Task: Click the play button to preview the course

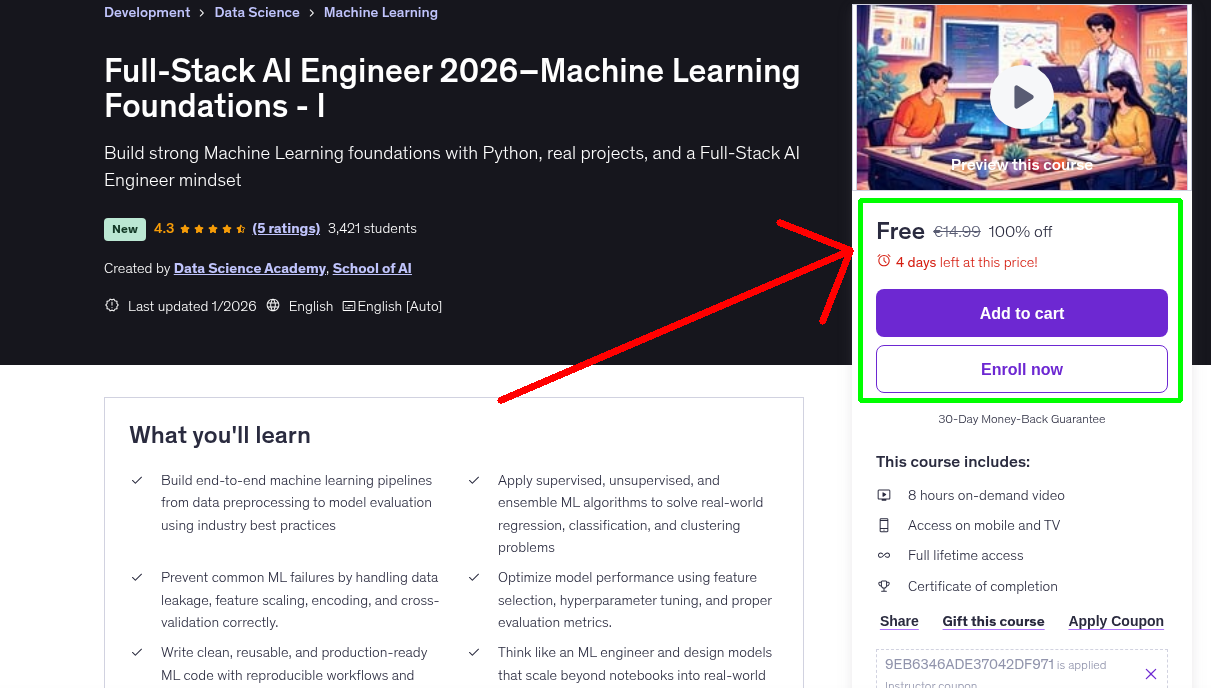Action: coord(1021,96)
